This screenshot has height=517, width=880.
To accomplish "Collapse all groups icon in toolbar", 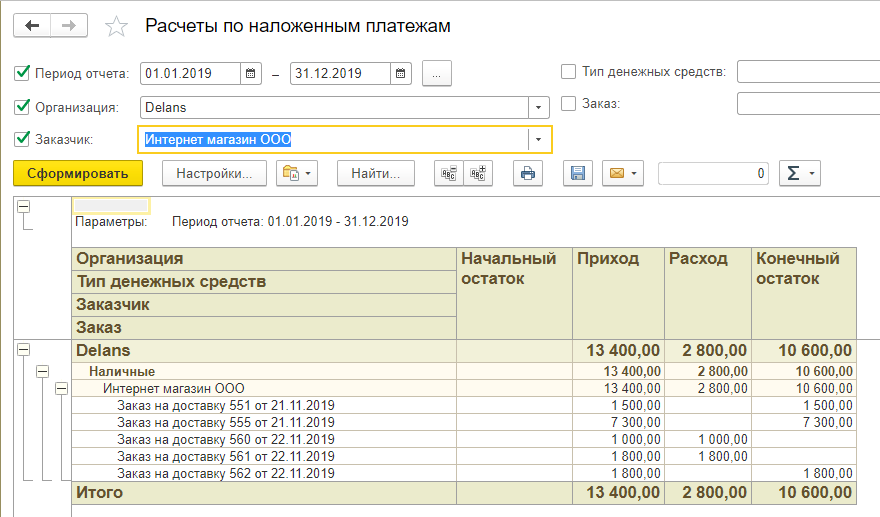I will pyautogui.click(x=449, y=173).
